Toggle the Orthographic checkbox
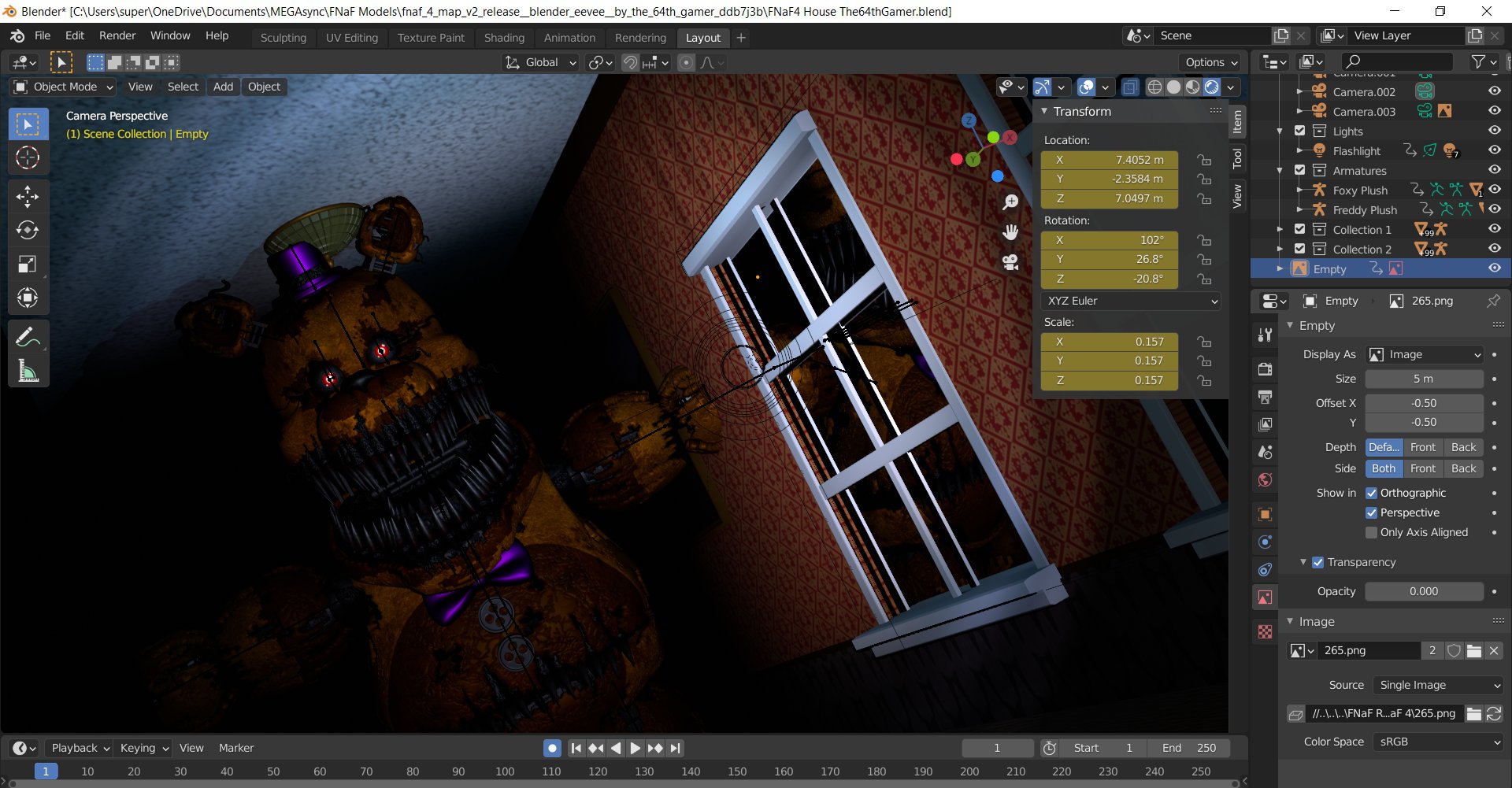This screenshot has width=1512, height=788. coord(1371,493)
